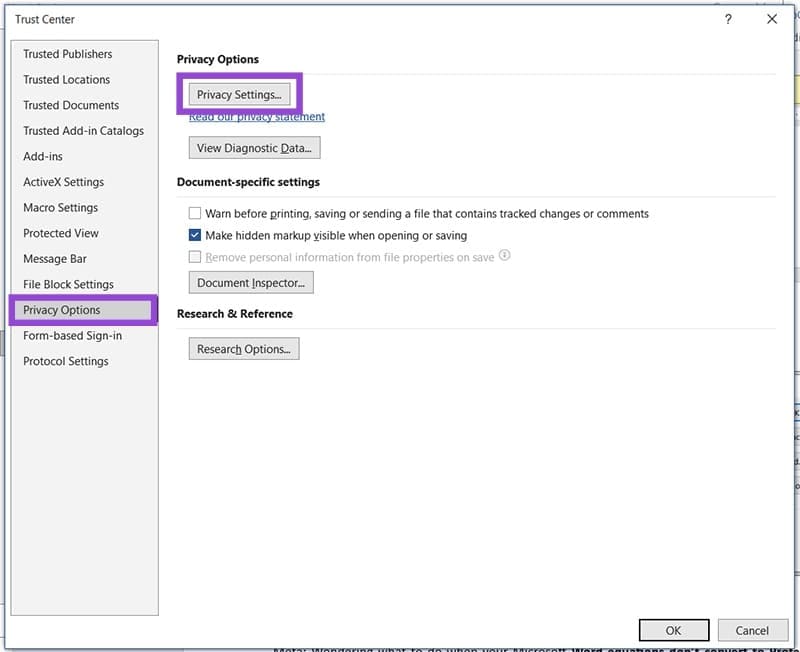Check remove personal information on save

pyautogui.click(x=195, y=257)
